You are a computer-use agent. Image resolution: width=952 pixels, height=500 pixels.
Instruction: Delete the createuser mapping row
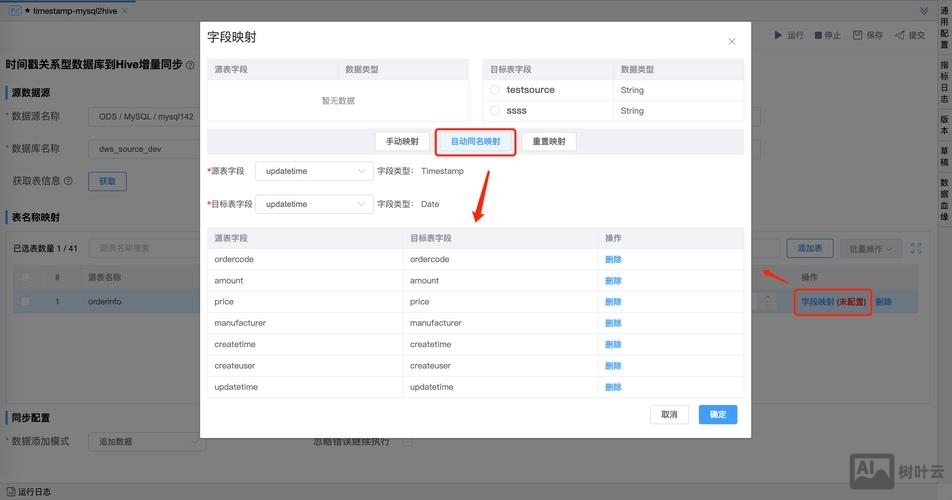(x=613, y=365)
